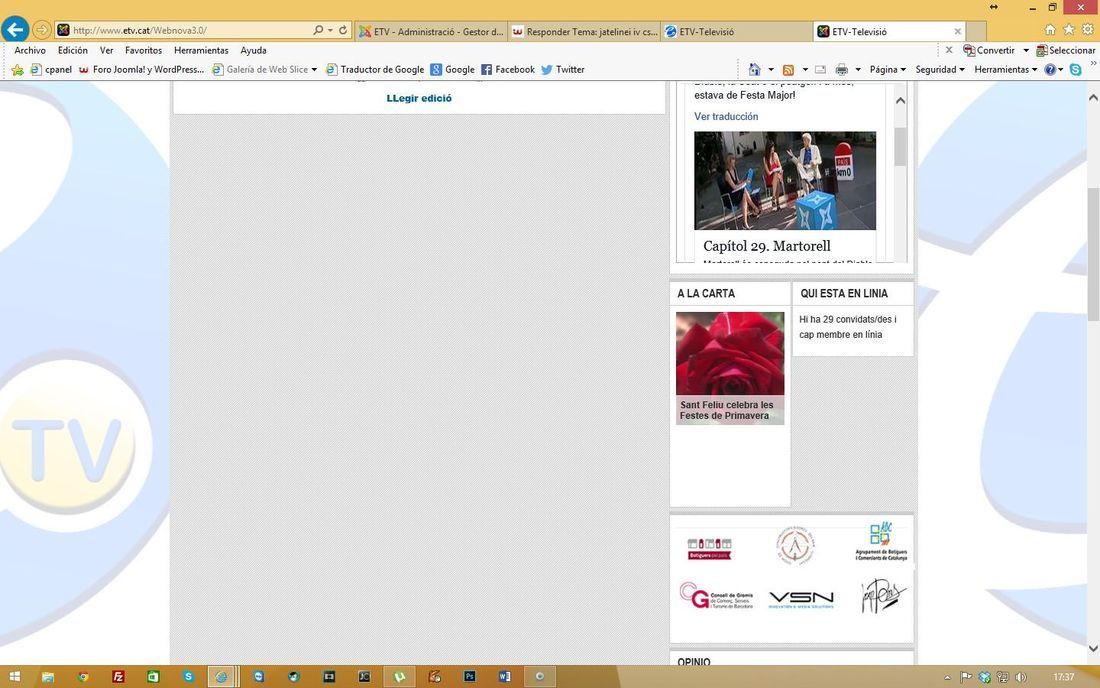Open Photoshop from the taskbar

tap(469, 677)
